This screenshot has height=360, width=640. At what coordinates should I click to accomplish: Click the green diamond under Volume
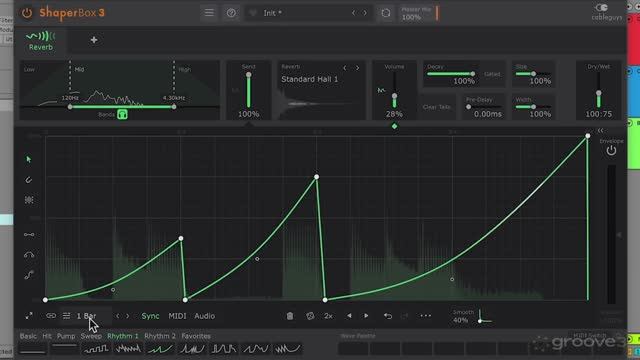point(394,127)
